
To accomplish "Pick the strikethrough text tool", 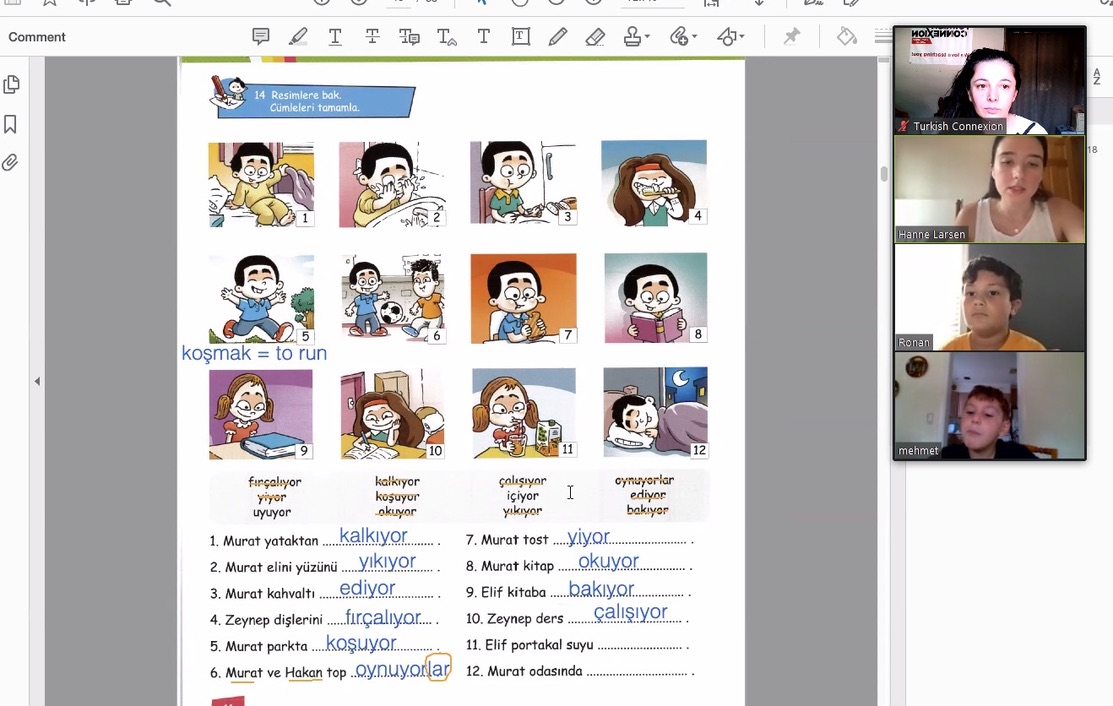I will click(x=372, y=37).
